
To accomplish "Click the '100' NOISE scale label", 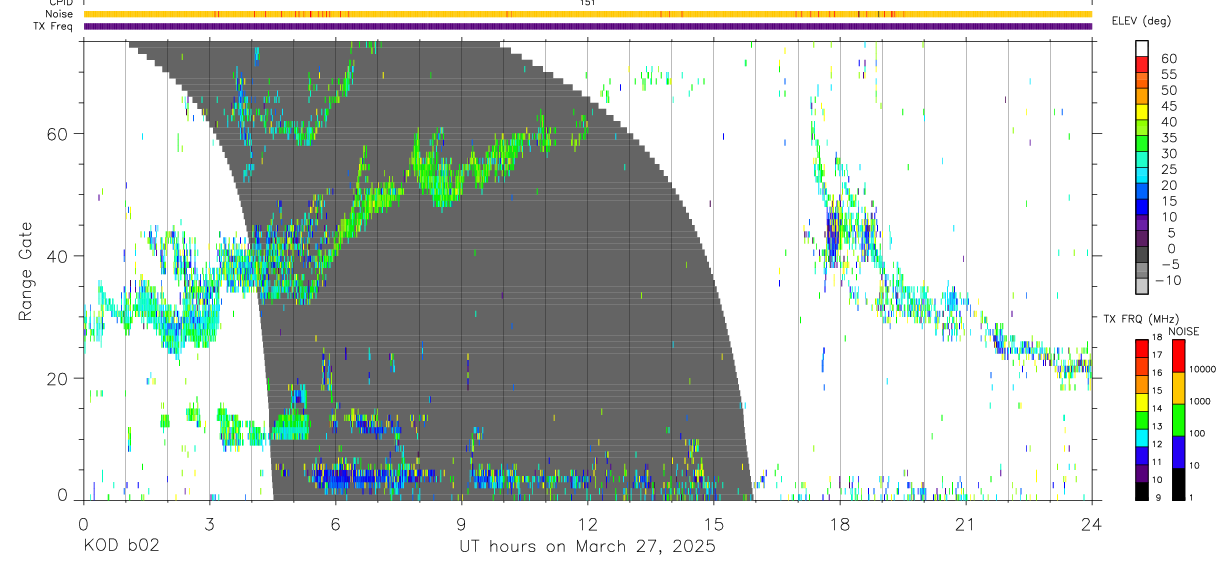I will [1198, 433].
